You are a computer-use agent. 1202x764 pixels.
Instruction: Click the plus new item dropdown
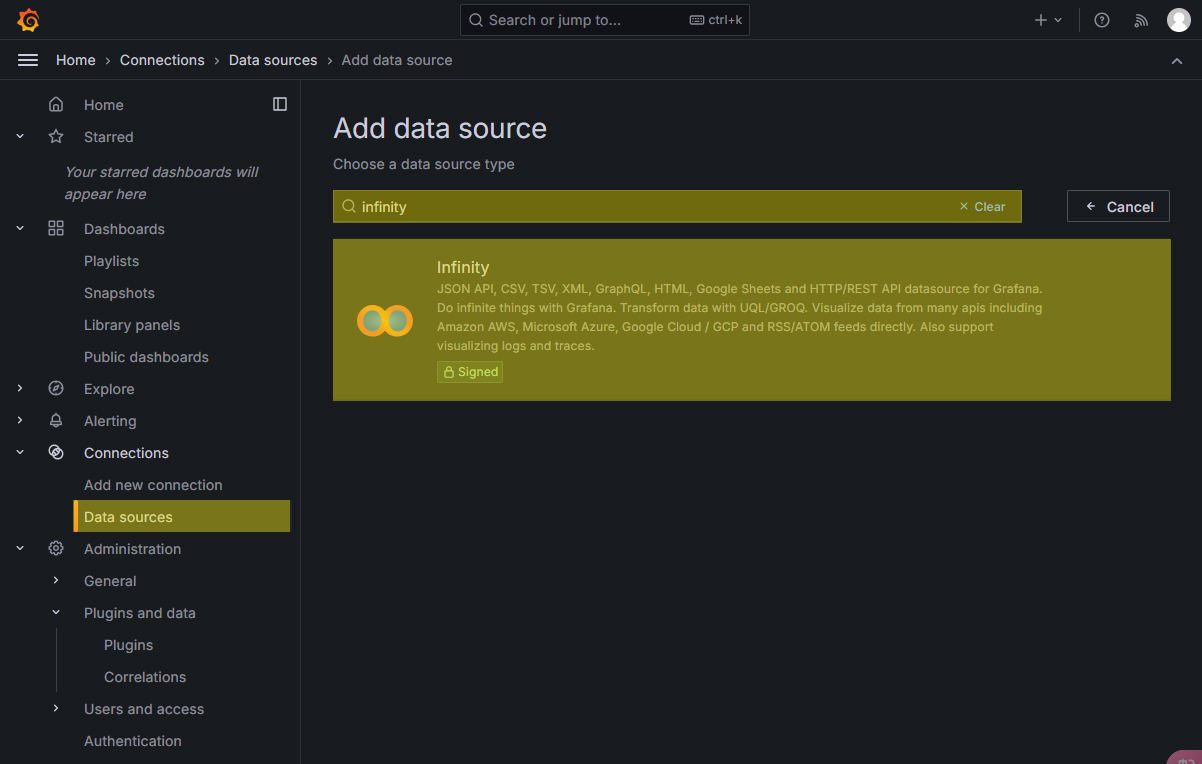(x=1048, y=20)
